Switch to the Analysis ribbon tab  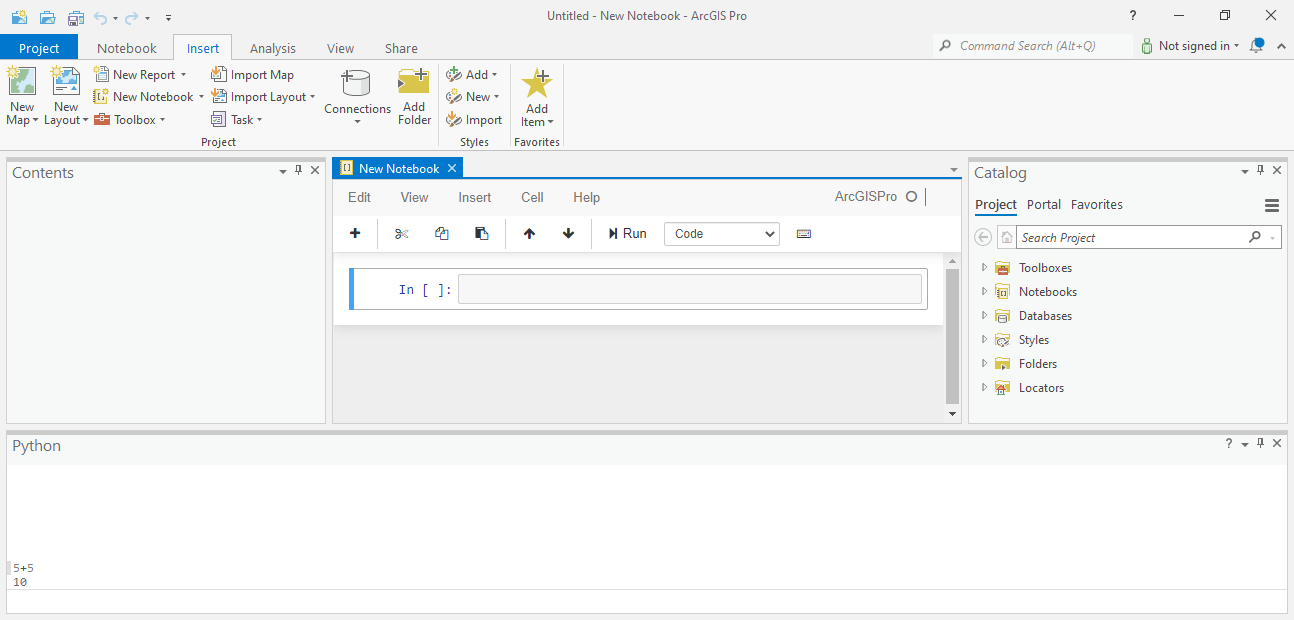(x=272, y=47)
